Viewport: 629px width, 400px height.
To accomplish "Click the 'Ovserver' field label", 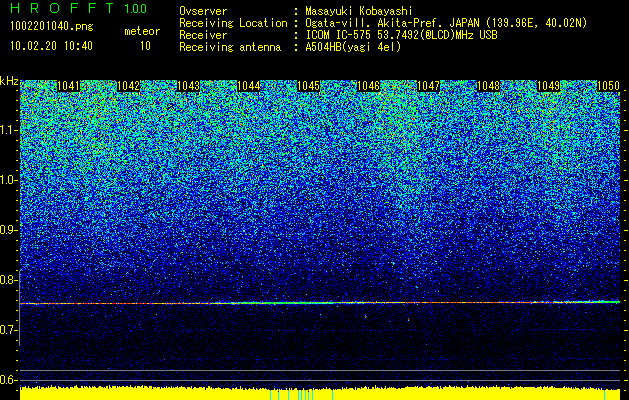I will (x=203, y=11).
